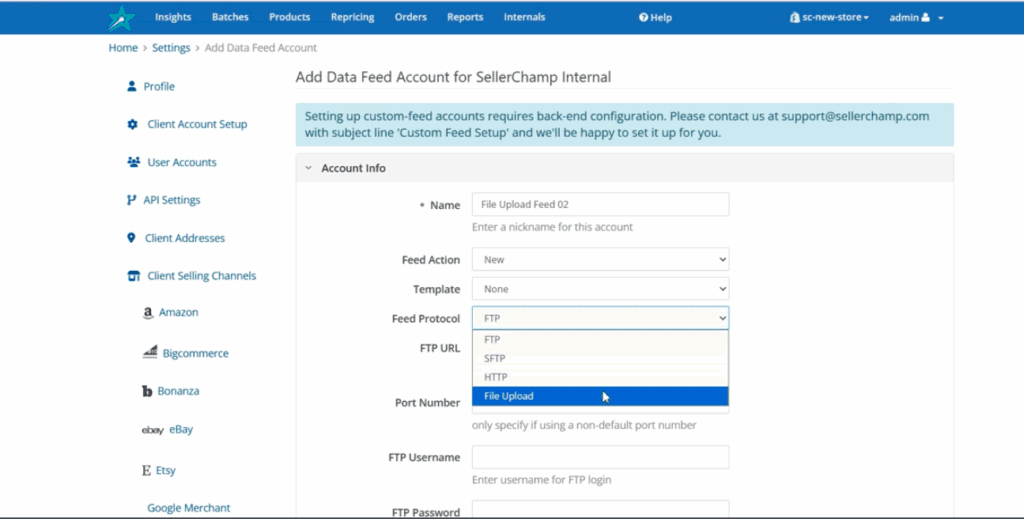Viewport: 1024px width, 519px height.
Task: Click the FTP Username input field
Action: (x=600, y=457)
